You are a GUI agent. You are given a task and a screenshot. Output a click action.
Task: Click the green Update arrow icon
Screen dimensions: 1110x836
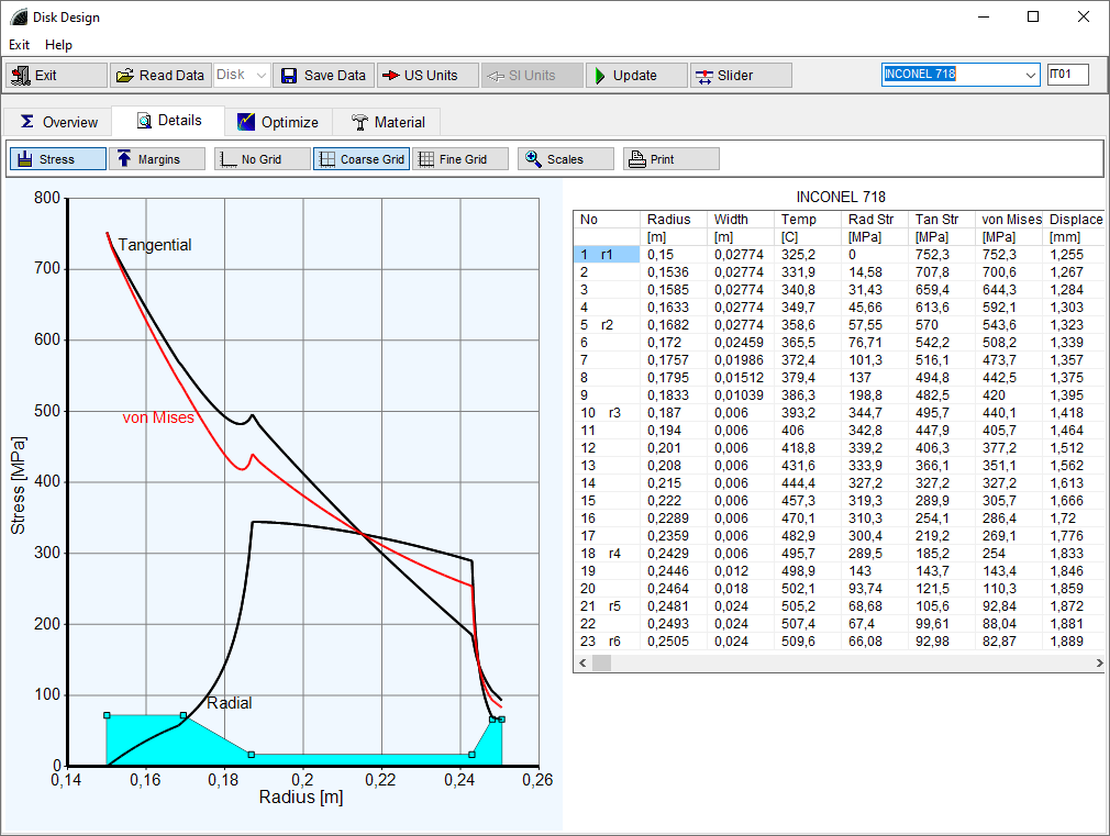tap(600, 76)
